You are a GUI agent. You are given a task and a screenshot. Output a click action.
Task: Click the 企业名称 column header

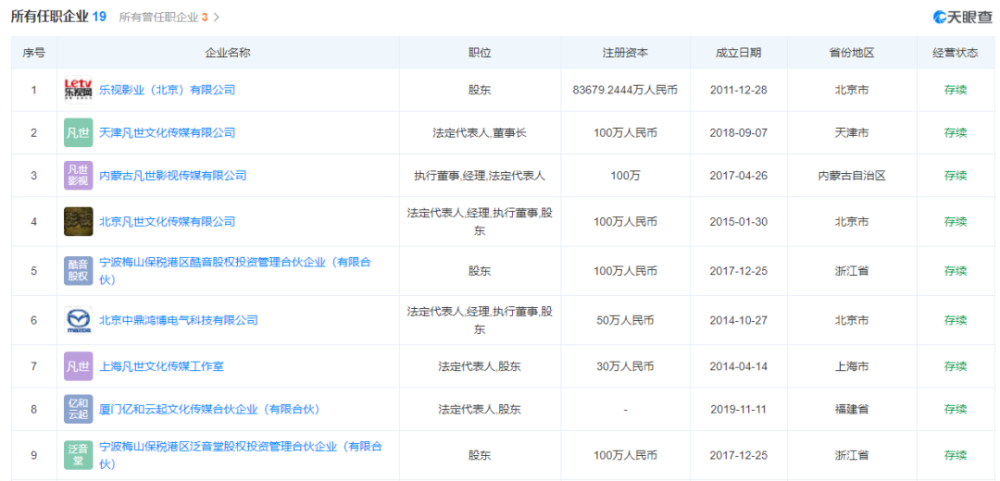pyautogui.click(x=228, y=53)
